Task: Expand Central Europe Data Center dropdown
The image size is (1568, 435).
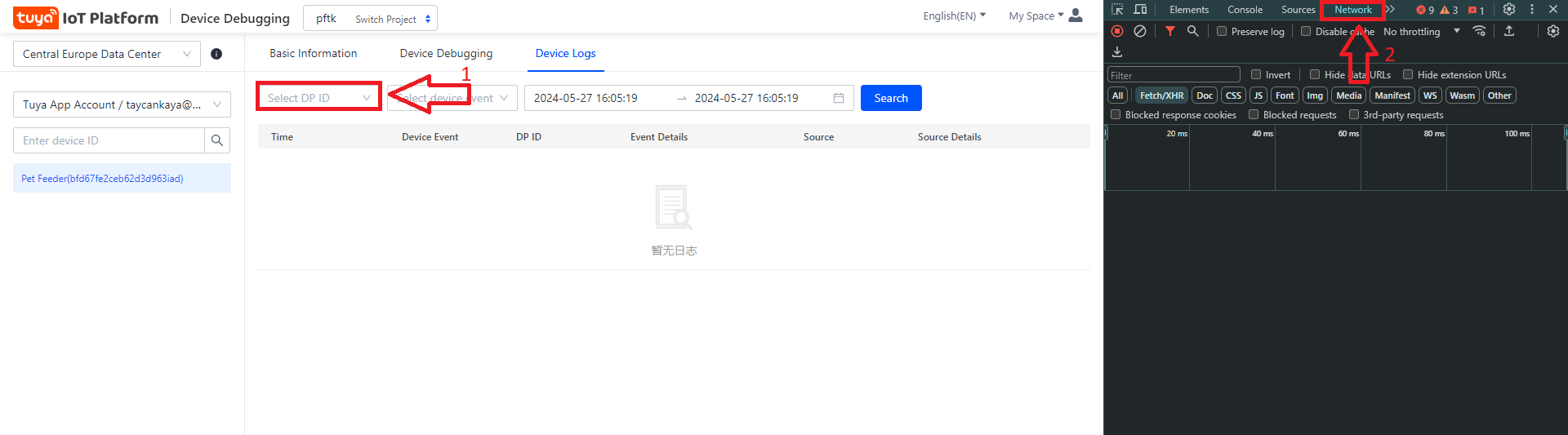Action: click(x=107, y=54)
